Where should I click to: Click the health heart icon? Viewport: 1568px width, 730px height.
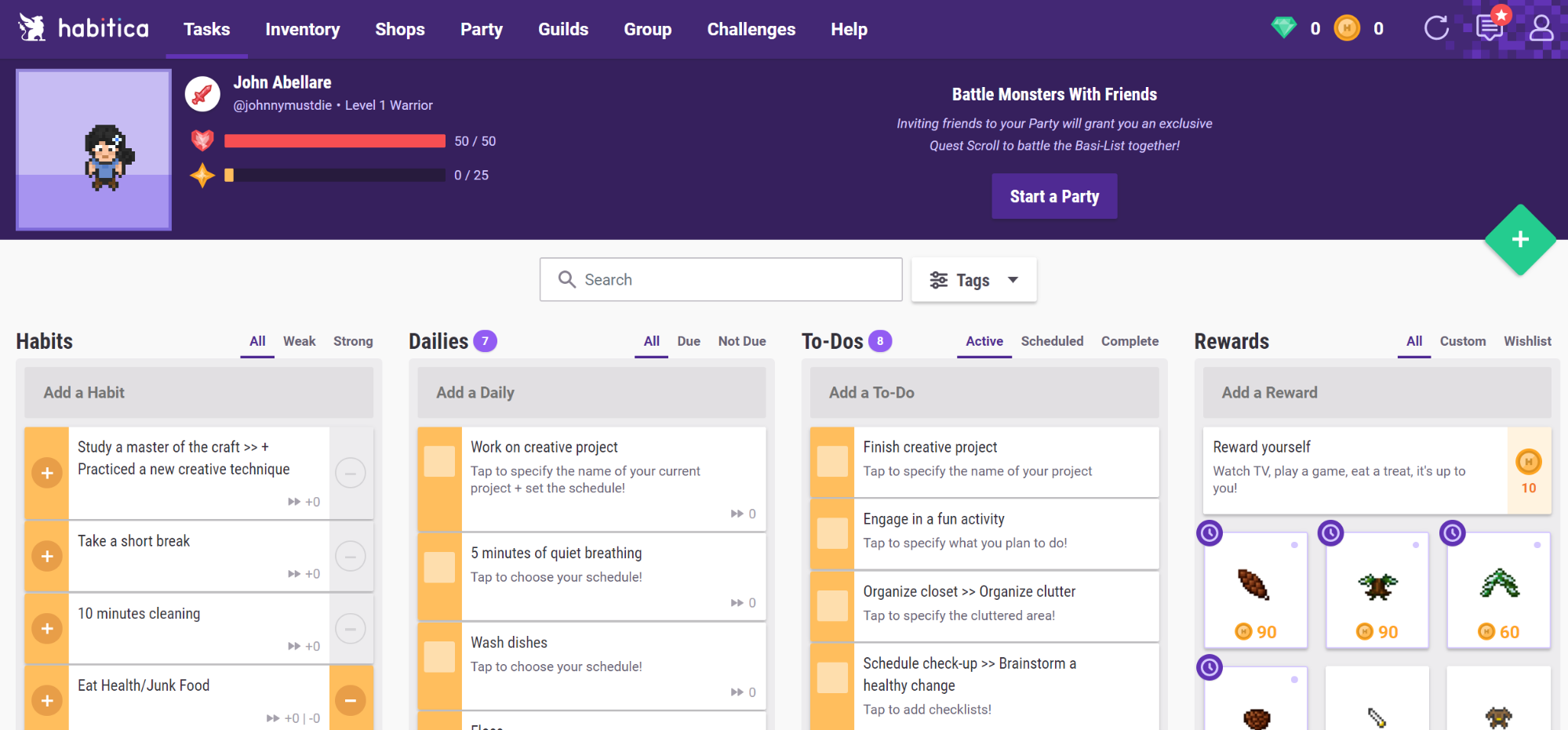(x=202, y=140)
